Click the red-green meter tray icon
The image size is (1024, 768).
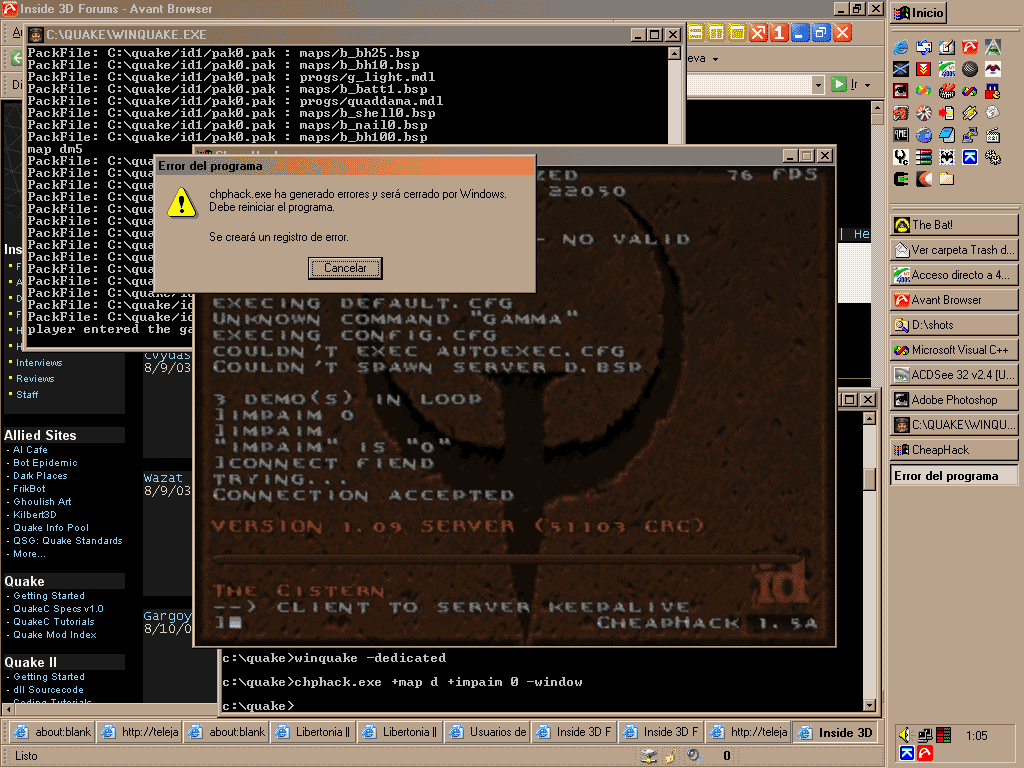944,735
